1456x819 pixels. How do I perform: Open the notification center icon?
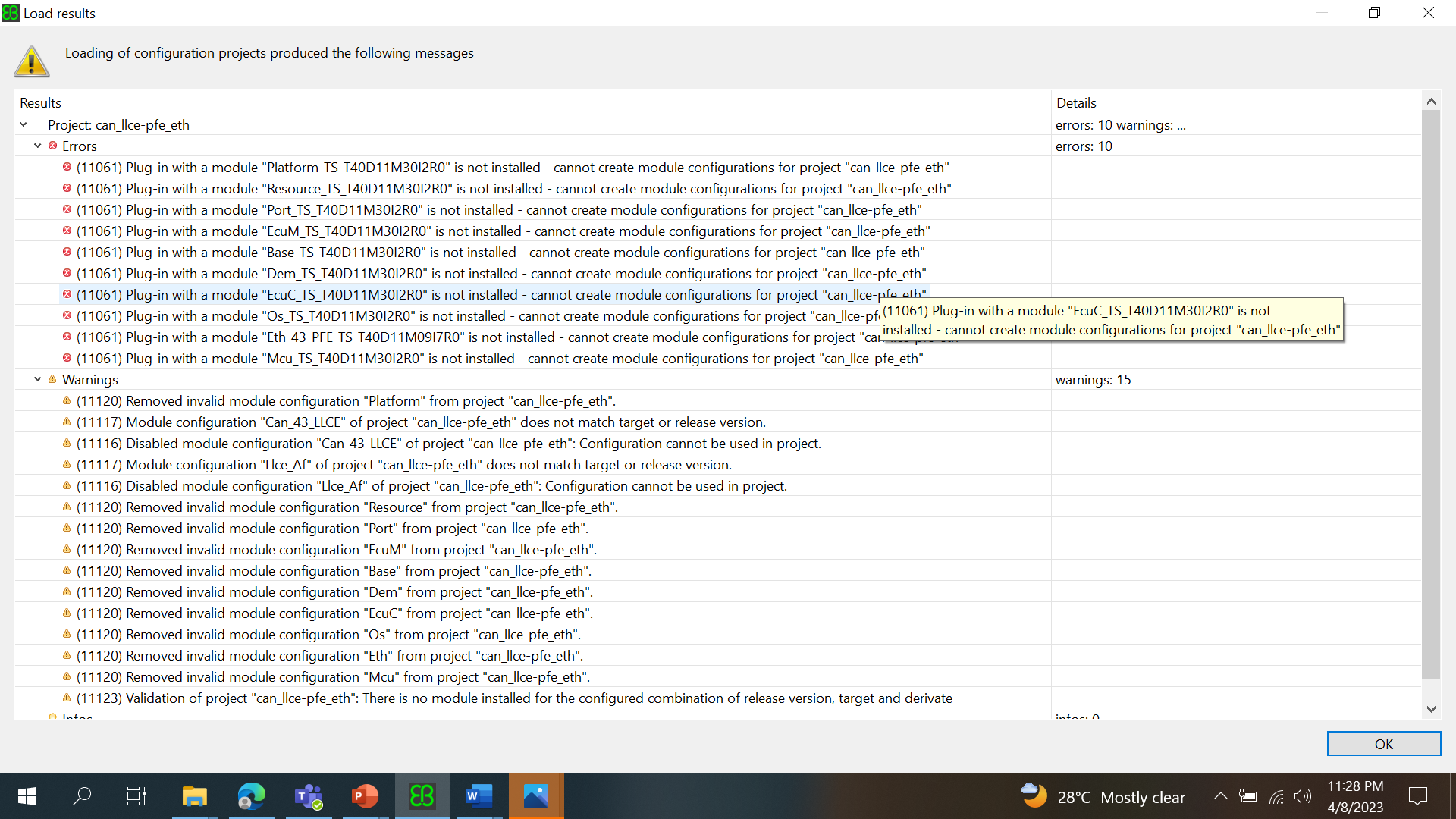[1419, 796]
